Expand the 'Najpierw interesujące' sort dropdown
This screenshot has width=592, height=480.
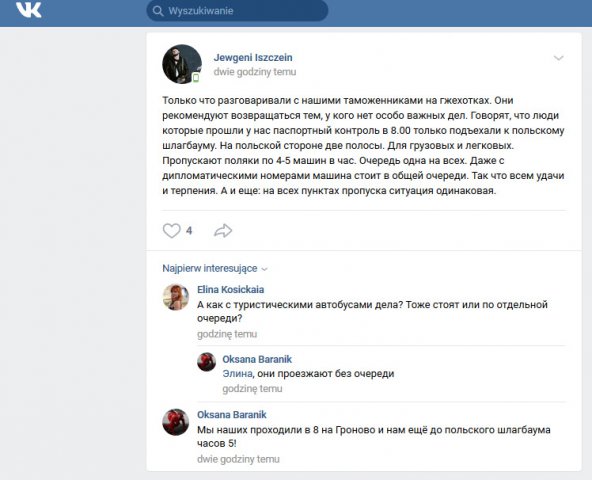click(x=215, y=269)
